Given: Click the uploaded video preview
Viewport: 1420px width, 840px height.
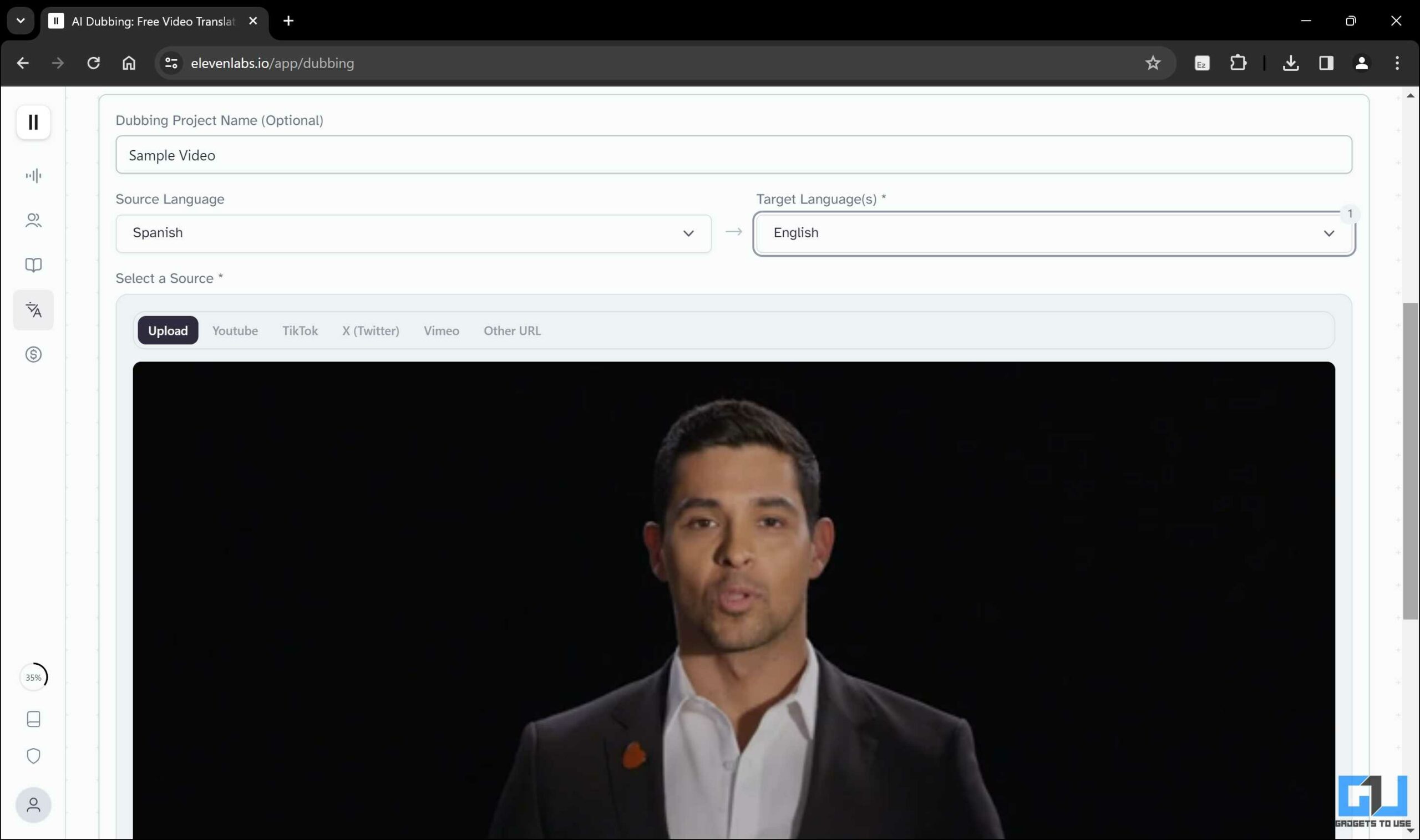Looking at the screenshot, I should pyautogui.click(x=733, y=600).
